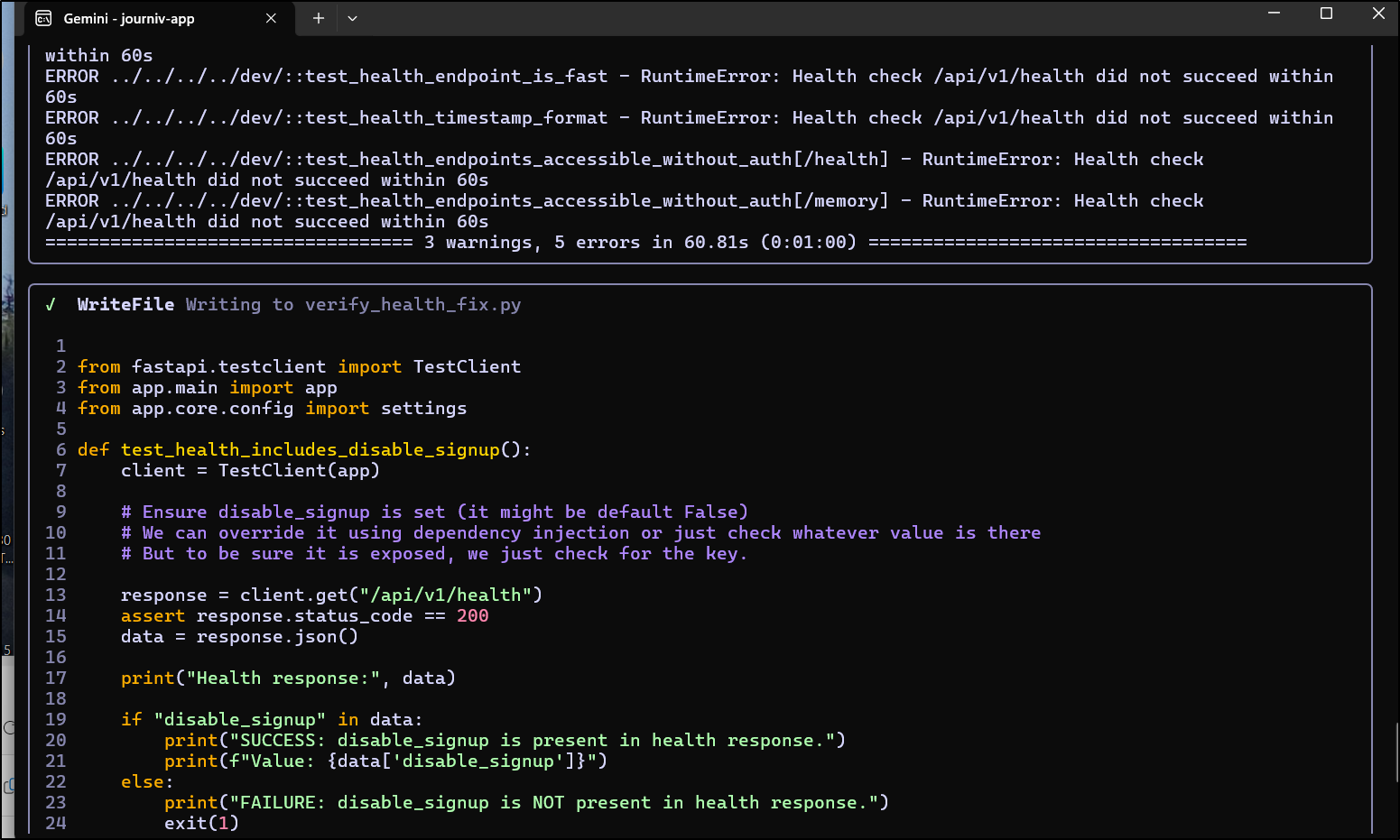Click the "Health response:" print string
This screenshot has width=1400, height=840.
(x=283, y=678)
